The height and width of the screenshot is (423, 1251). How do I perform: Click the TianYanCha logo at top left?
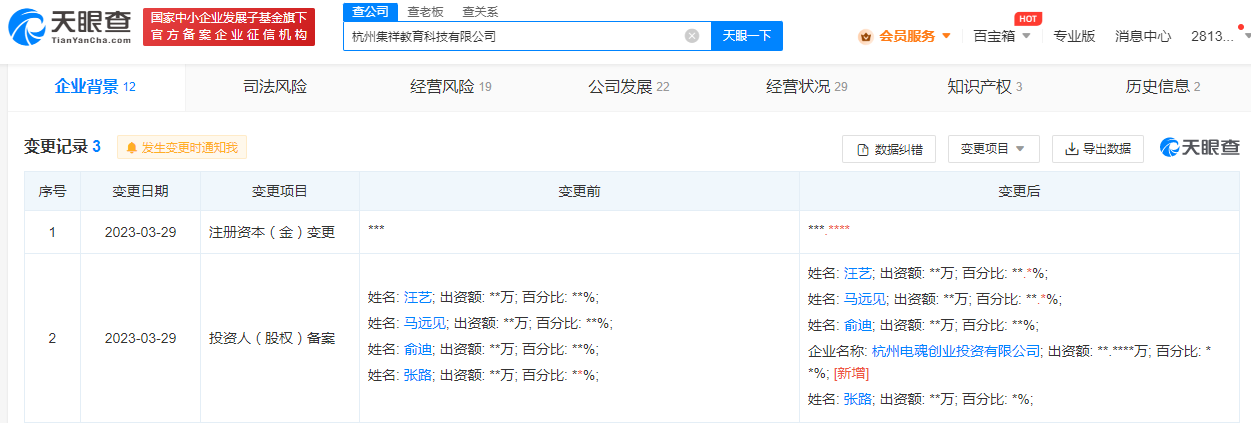pyautogui.click(x=68, y=27)
